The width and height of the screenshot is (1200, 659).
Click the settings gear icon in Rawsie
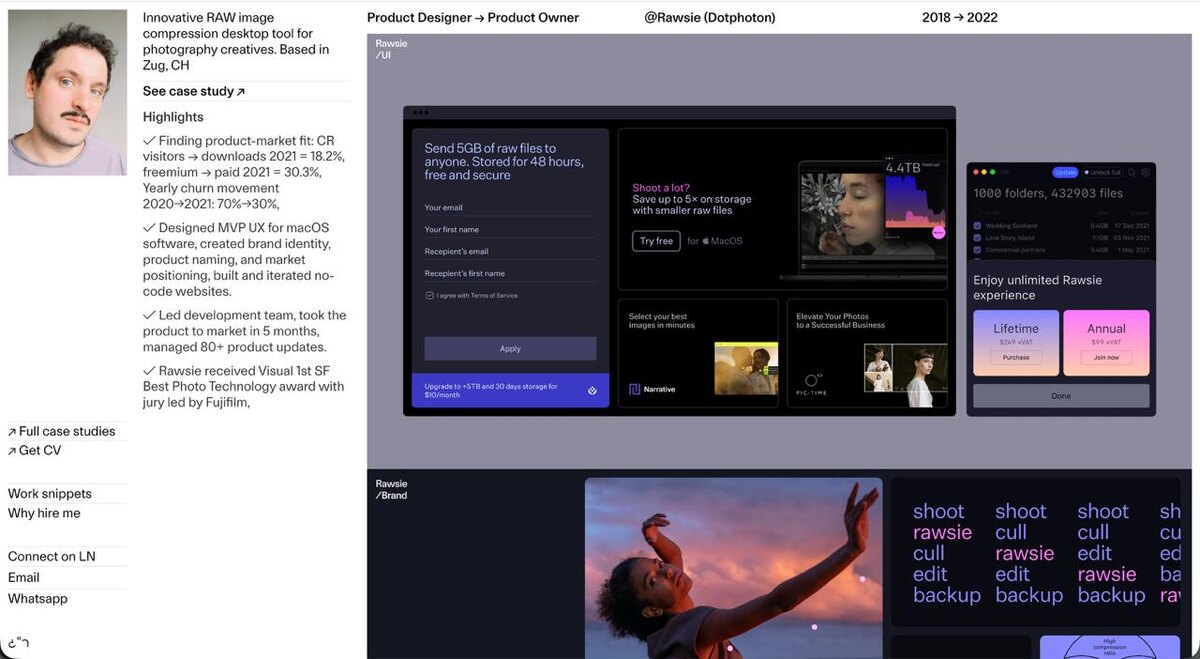[1146, 173]
